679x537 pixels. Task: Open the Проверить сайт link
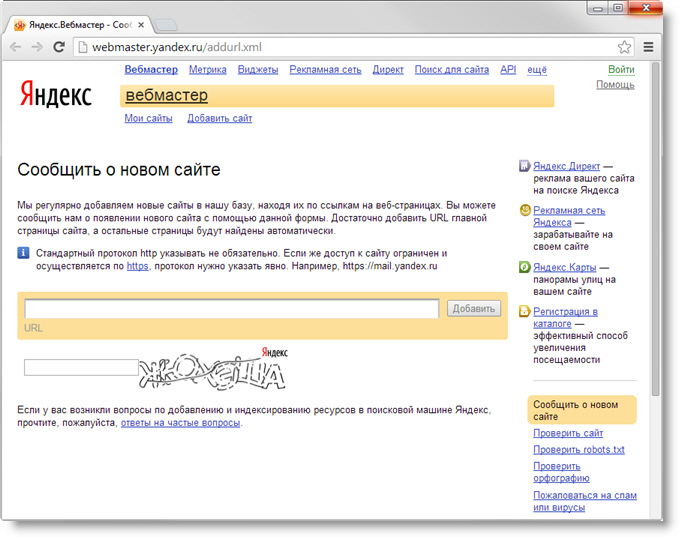568,433
